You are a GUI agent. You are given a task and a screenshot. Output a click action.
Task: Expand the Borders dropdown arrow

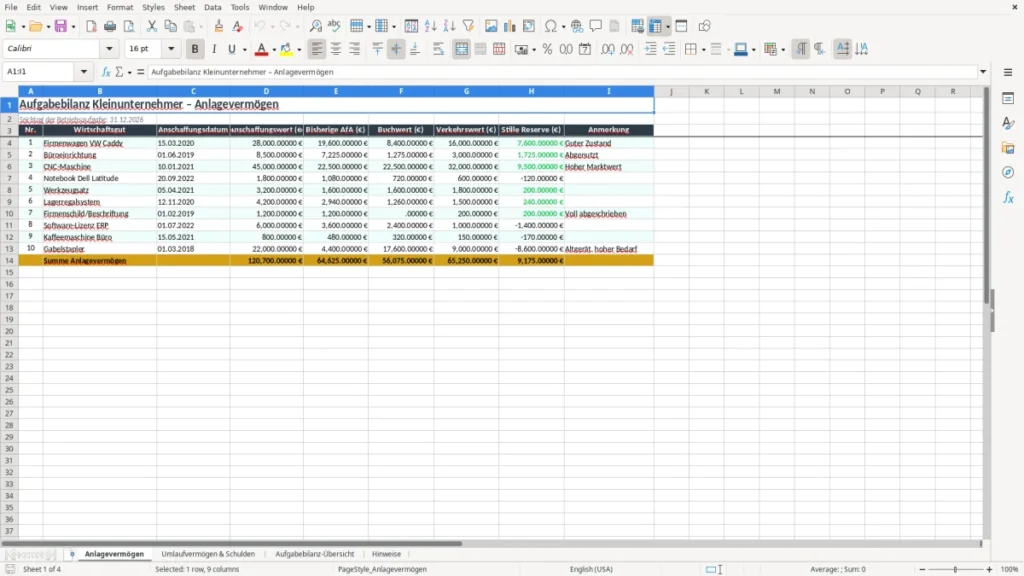(x=703, y=50)
